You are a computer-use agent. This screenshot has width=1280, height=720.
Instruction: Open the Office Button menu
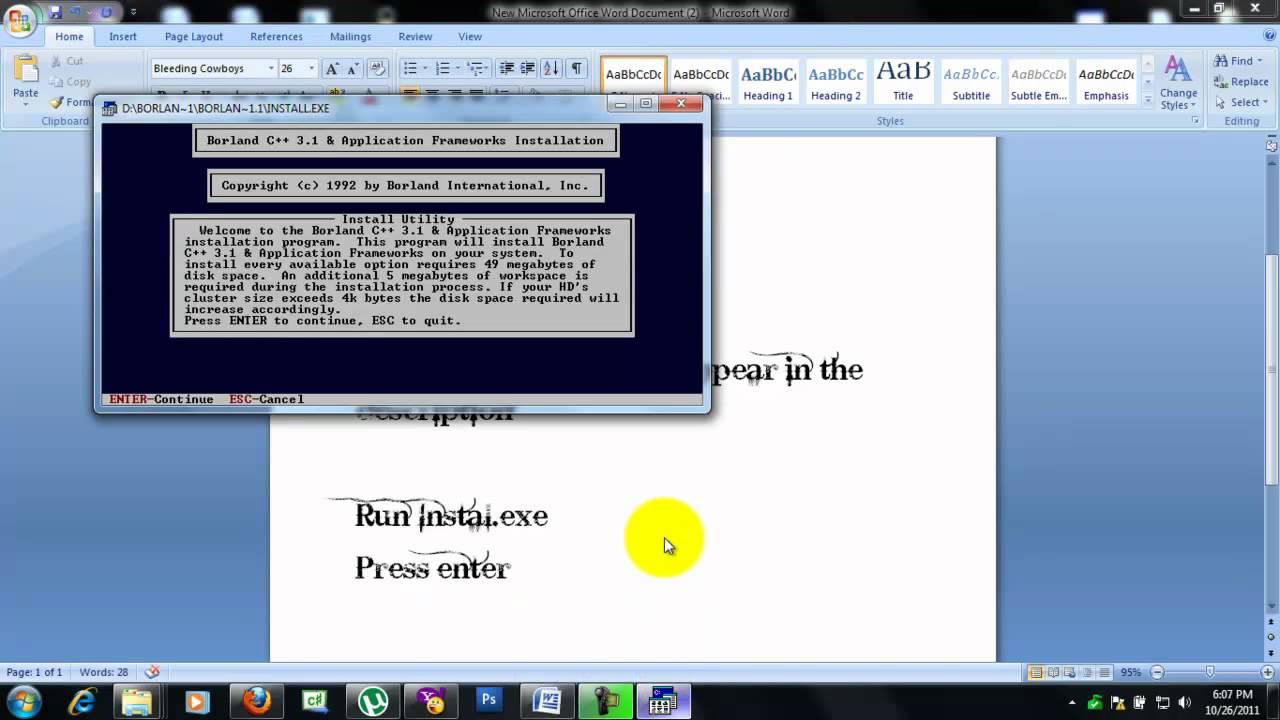pyautogui.click(x=19, y=20)
